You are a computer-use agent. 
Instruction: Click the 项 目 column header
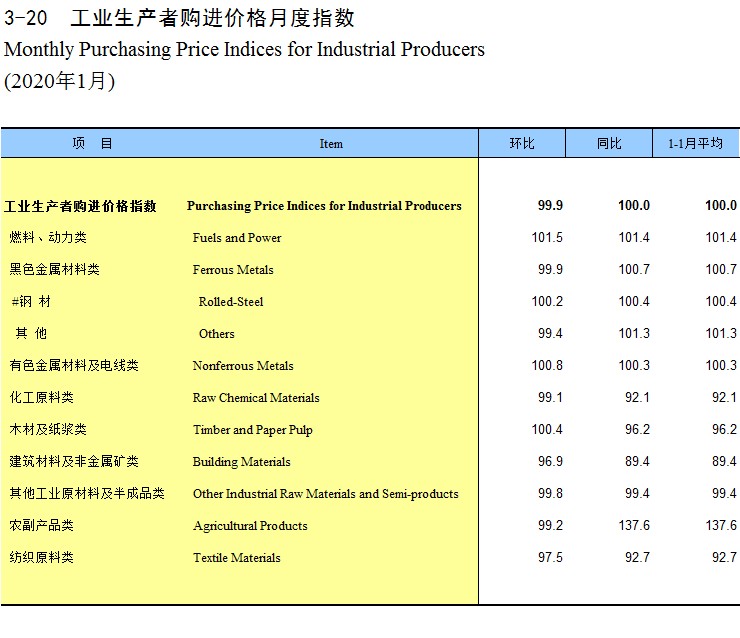92,143
